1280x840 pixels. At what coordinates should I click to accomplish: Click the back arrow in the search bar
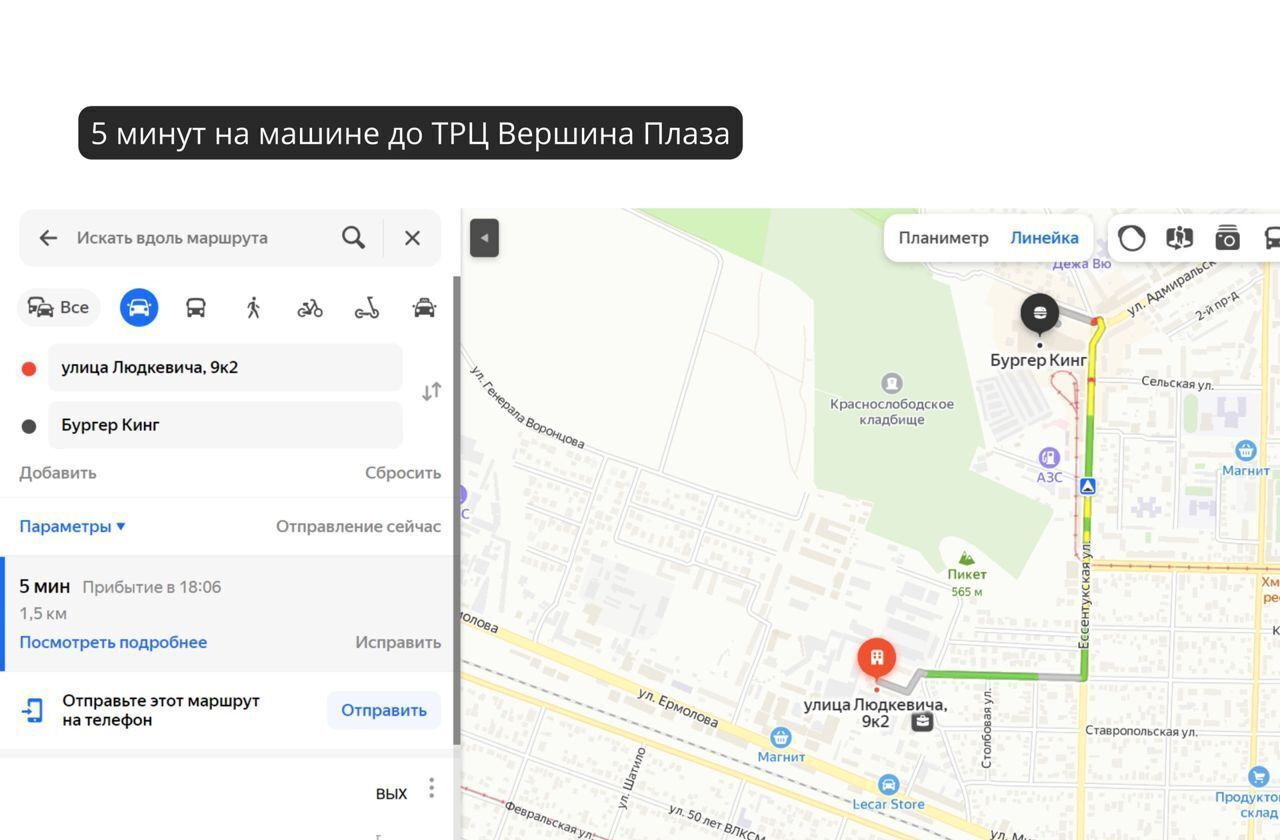48,238
